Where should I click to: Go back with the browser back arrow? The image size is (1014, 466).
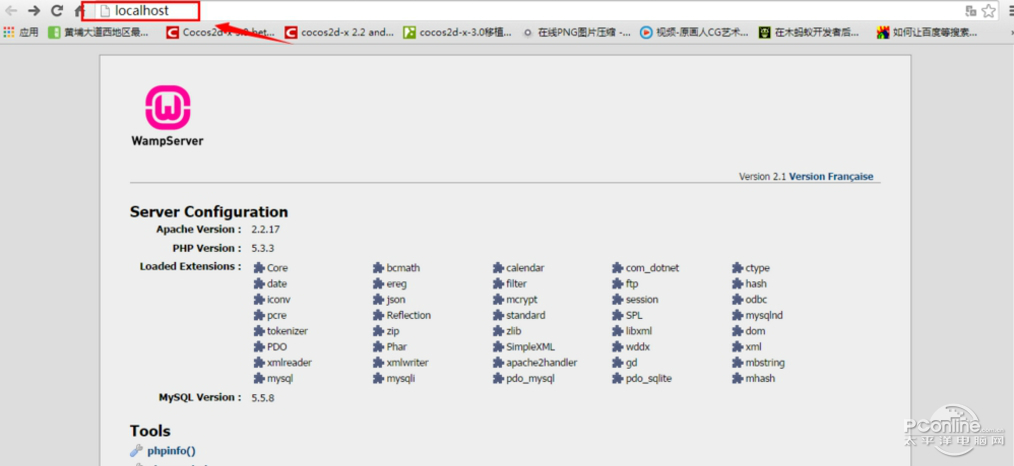pos(11,10)
